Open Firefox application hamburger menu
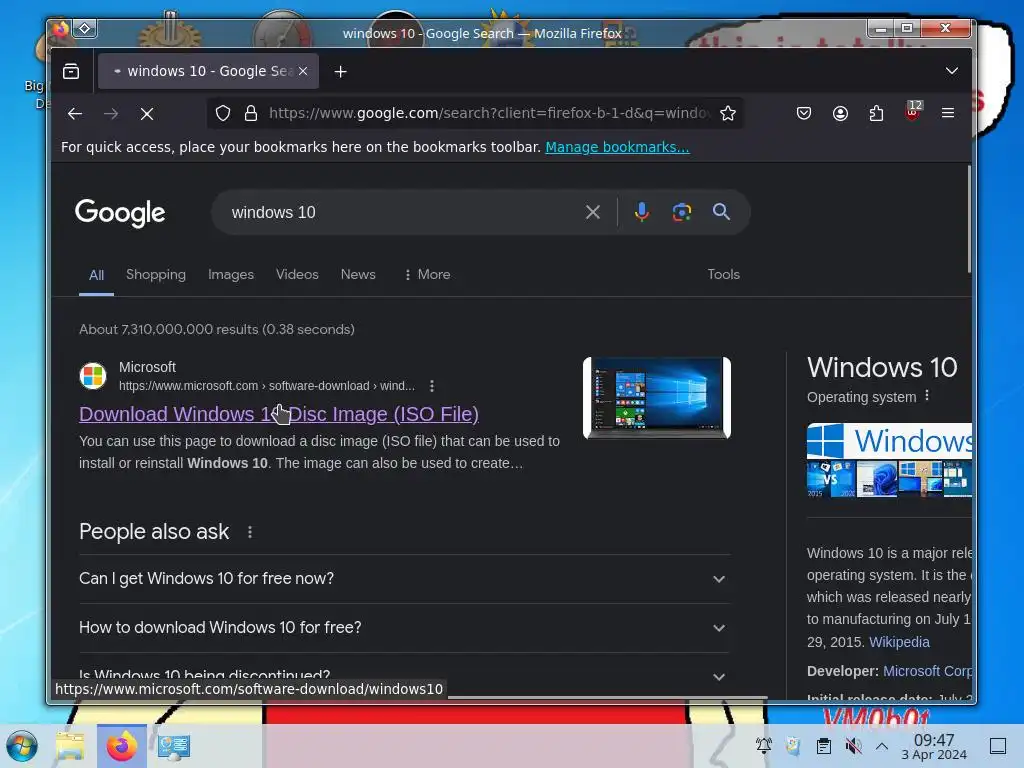 tap(948, 113)
